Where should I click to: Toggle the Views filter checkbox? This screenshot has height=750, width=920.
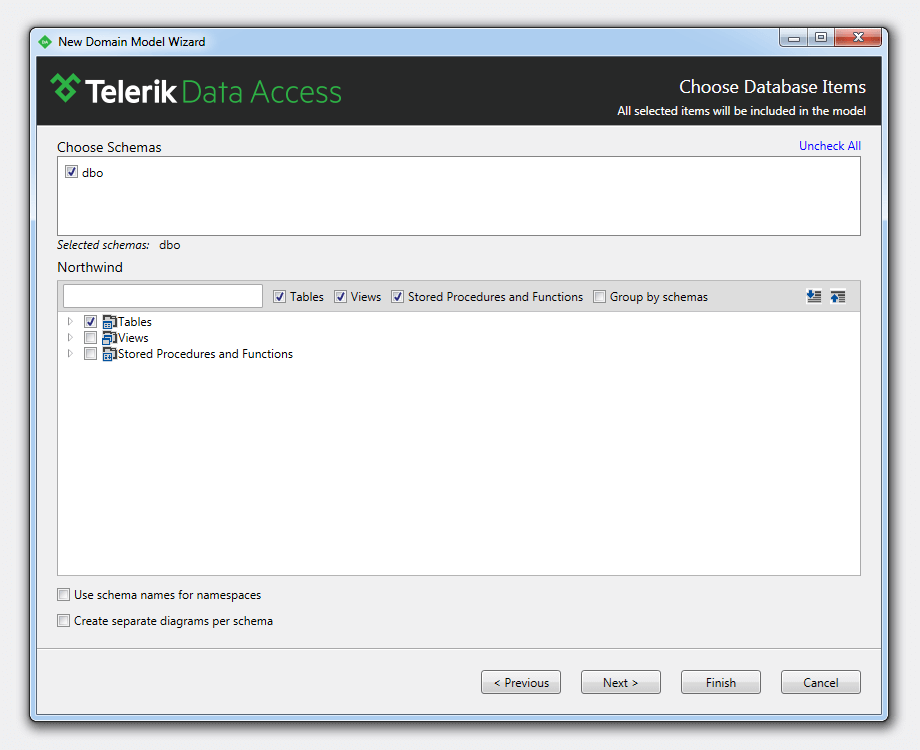pos(340,297)
